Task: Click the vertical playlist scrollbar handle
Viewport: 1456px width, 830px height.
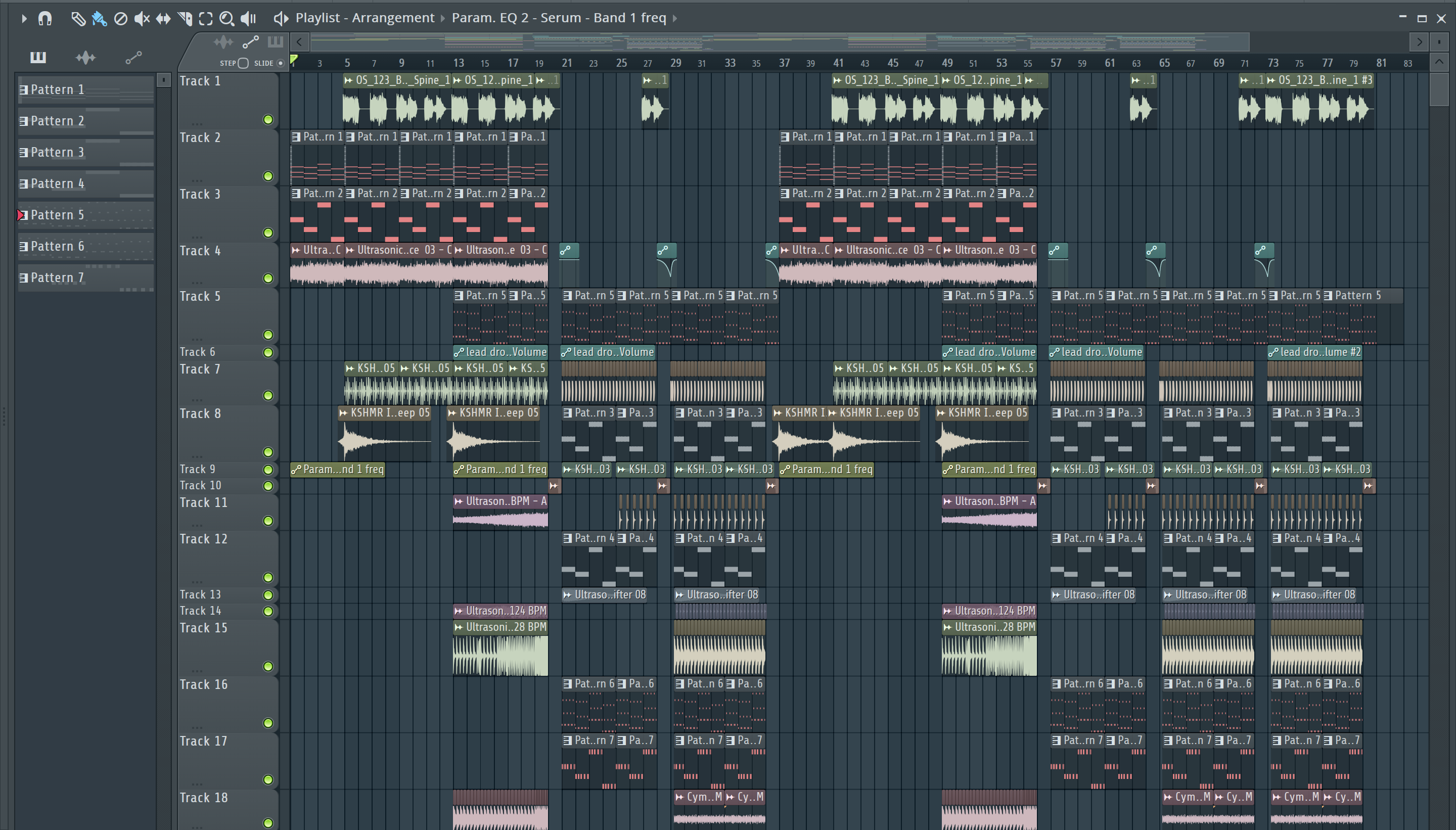Action: point(1439,89)
